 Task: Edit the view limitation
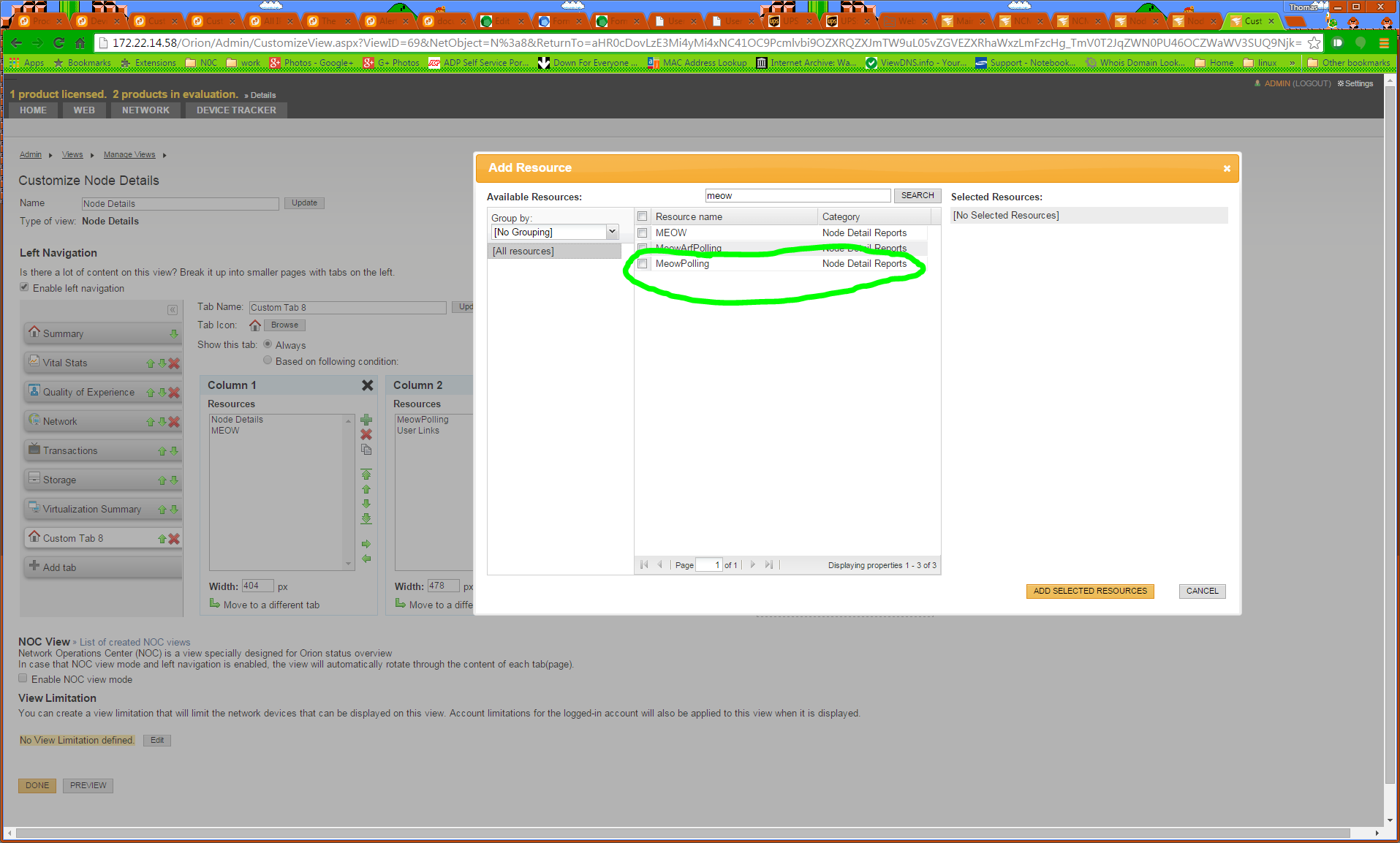pyautogui.click(x=157, y=741)
